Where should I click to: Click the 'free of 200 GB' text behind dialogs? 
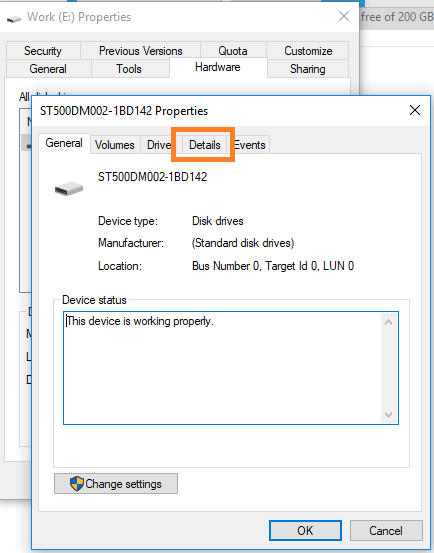(397, 17)
